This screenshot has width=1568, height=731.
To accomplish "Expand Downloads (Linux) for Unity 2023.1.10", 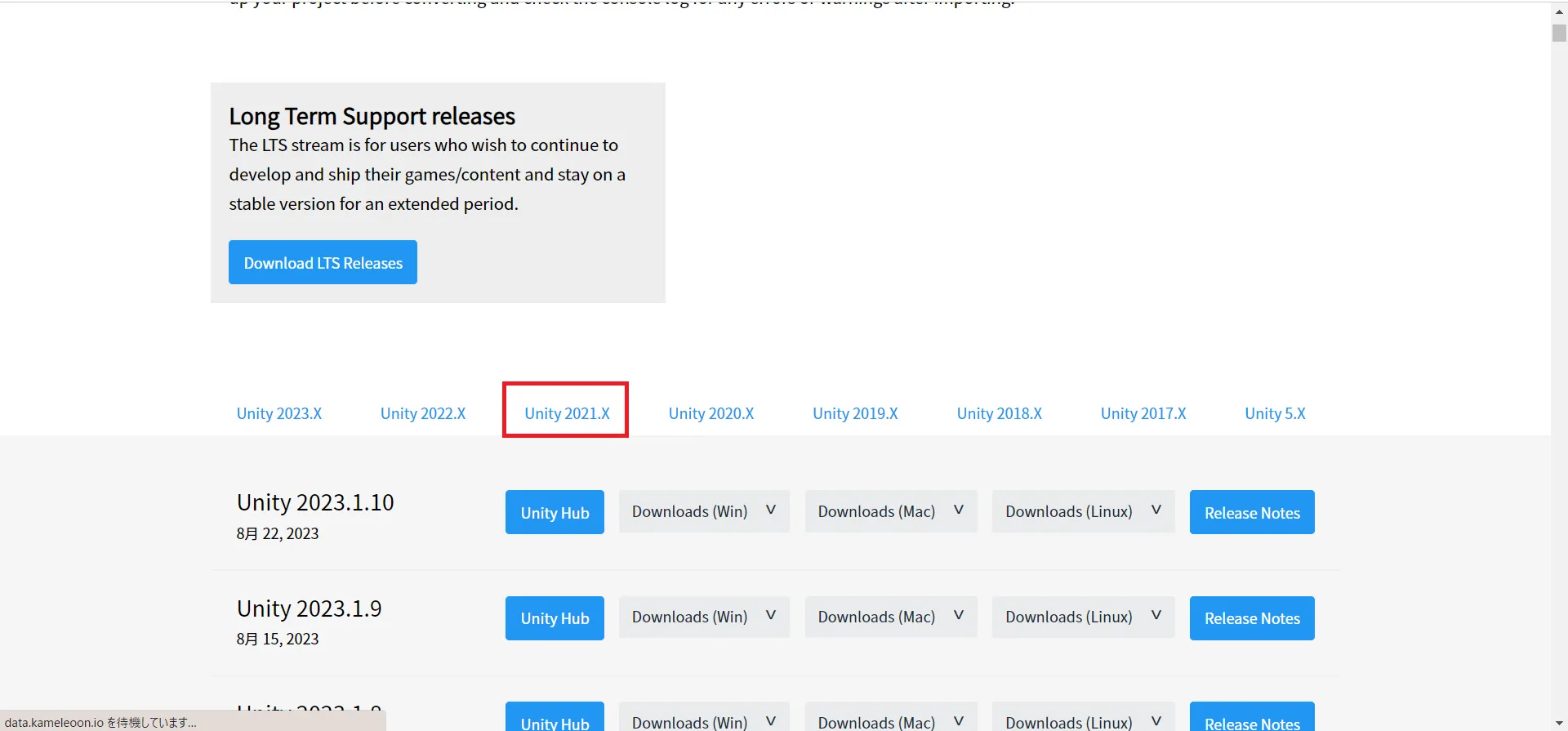I will point(1083,511).
